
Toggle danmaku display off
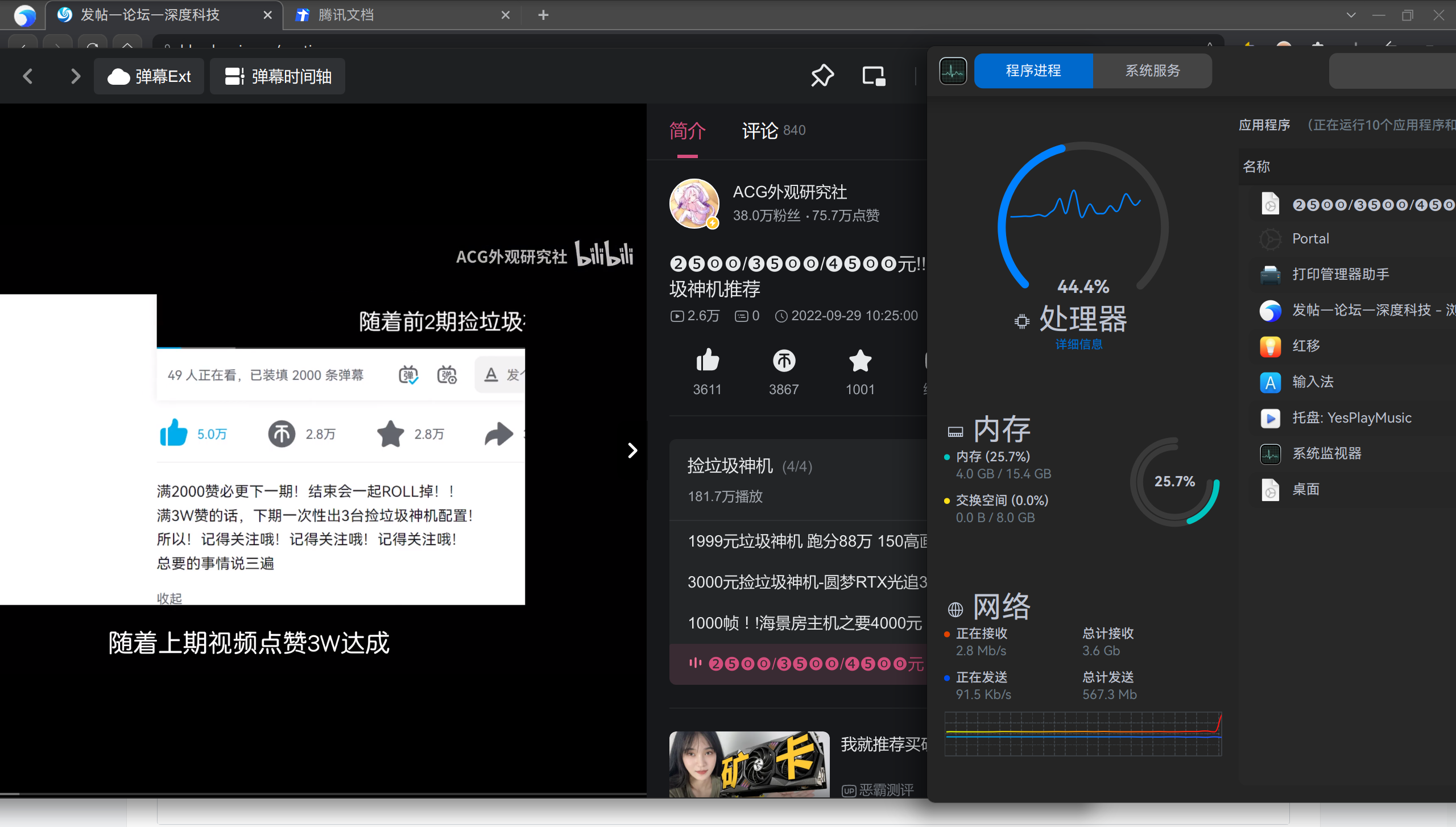(408, 374)
